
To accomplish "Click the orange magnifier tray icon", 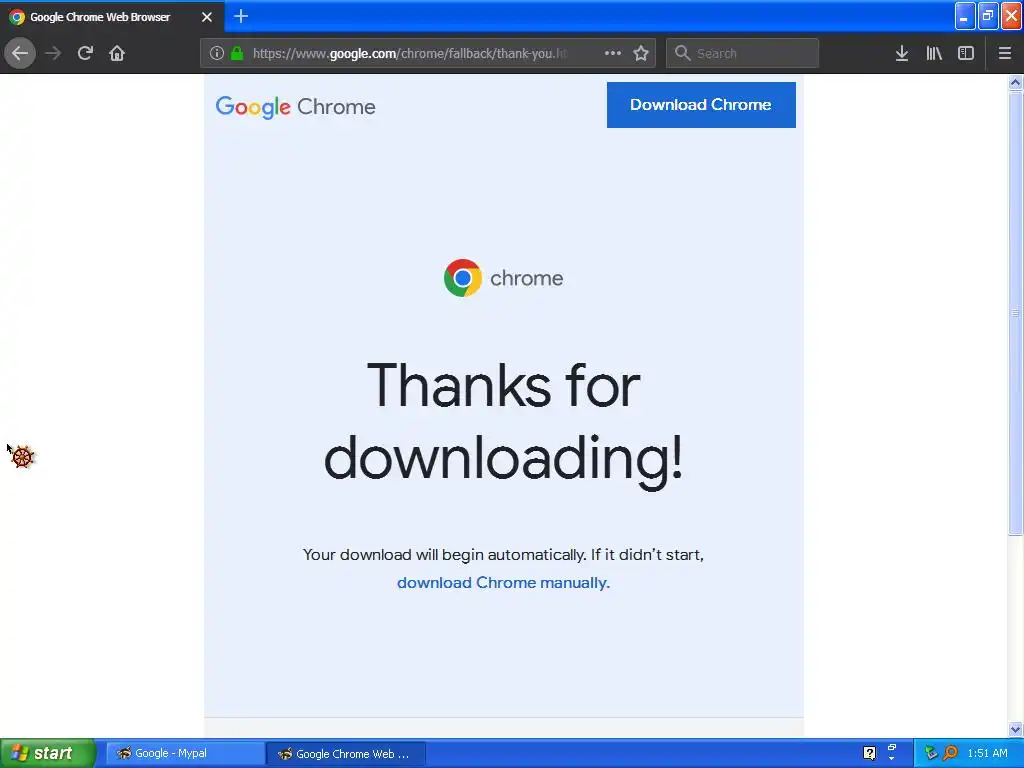I will 950,753.
